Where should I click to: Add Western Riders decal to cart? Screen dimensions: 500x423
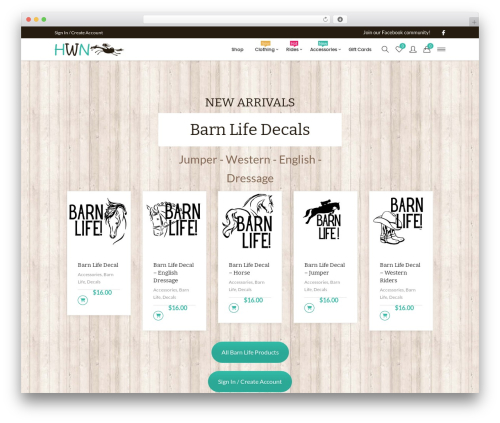tap(385, 315)
